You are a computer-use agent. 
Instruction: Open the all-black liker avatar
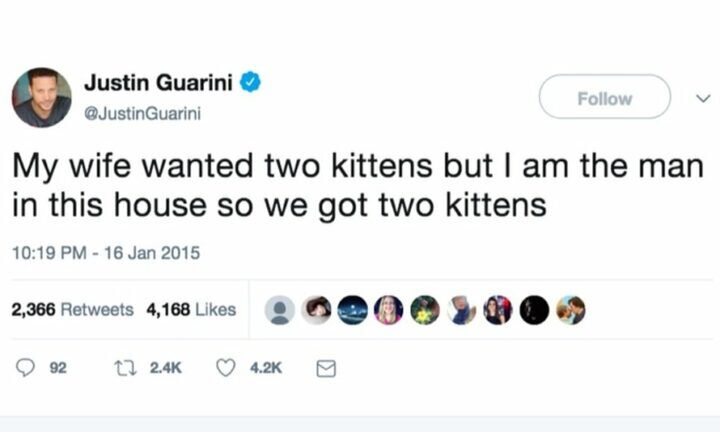pyautogui.click(x=534, y=310)
